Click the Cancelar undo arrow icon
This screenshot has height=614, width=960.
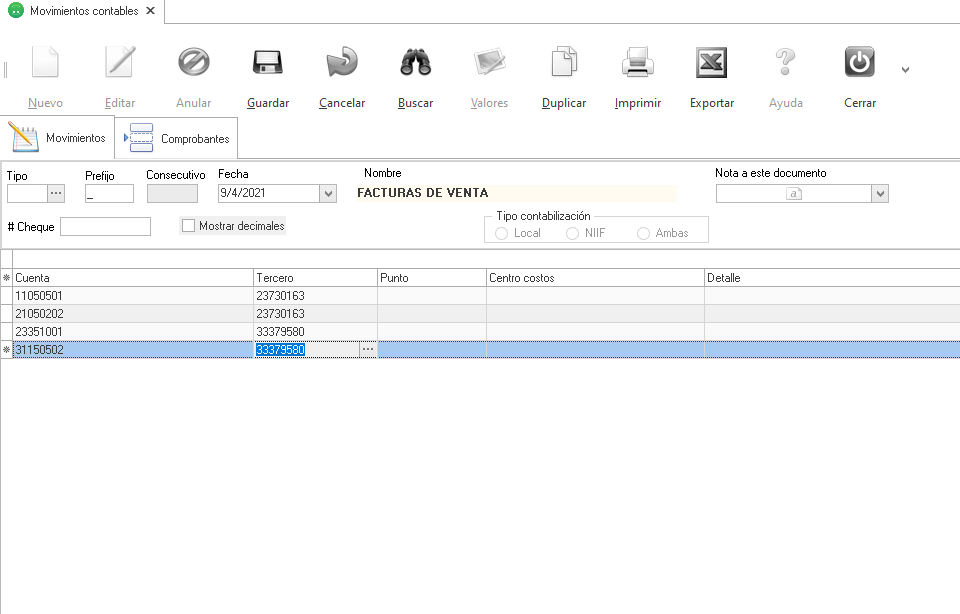click(x=342, y=64)
